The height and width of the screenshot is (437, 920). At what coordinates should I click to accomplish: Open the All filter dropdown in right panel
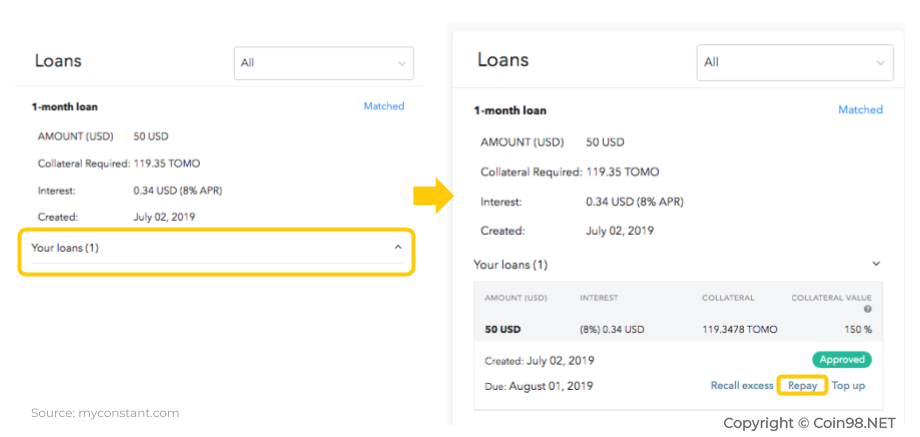(x=795, y=62)
